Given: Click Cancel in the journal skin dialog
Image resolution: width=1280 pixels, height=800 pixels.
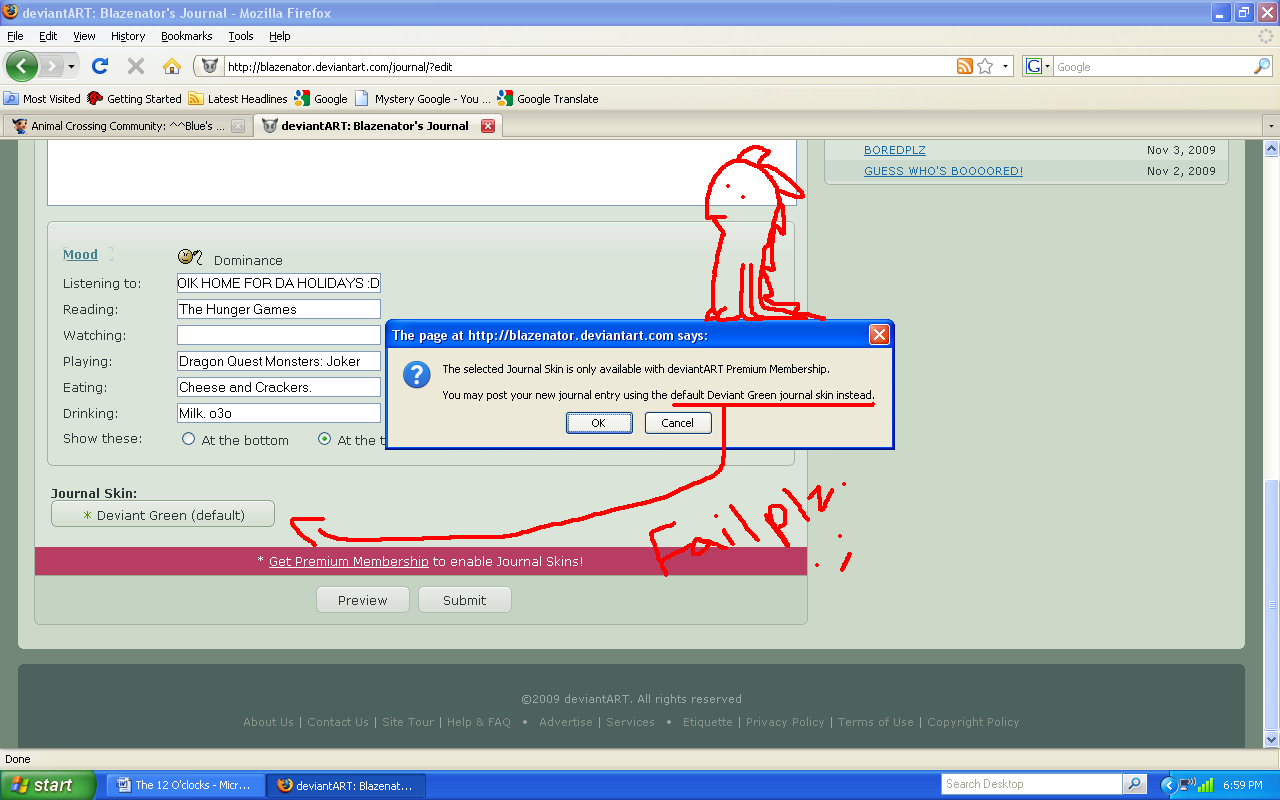Looking at the screenshot, I should (677, 423).
